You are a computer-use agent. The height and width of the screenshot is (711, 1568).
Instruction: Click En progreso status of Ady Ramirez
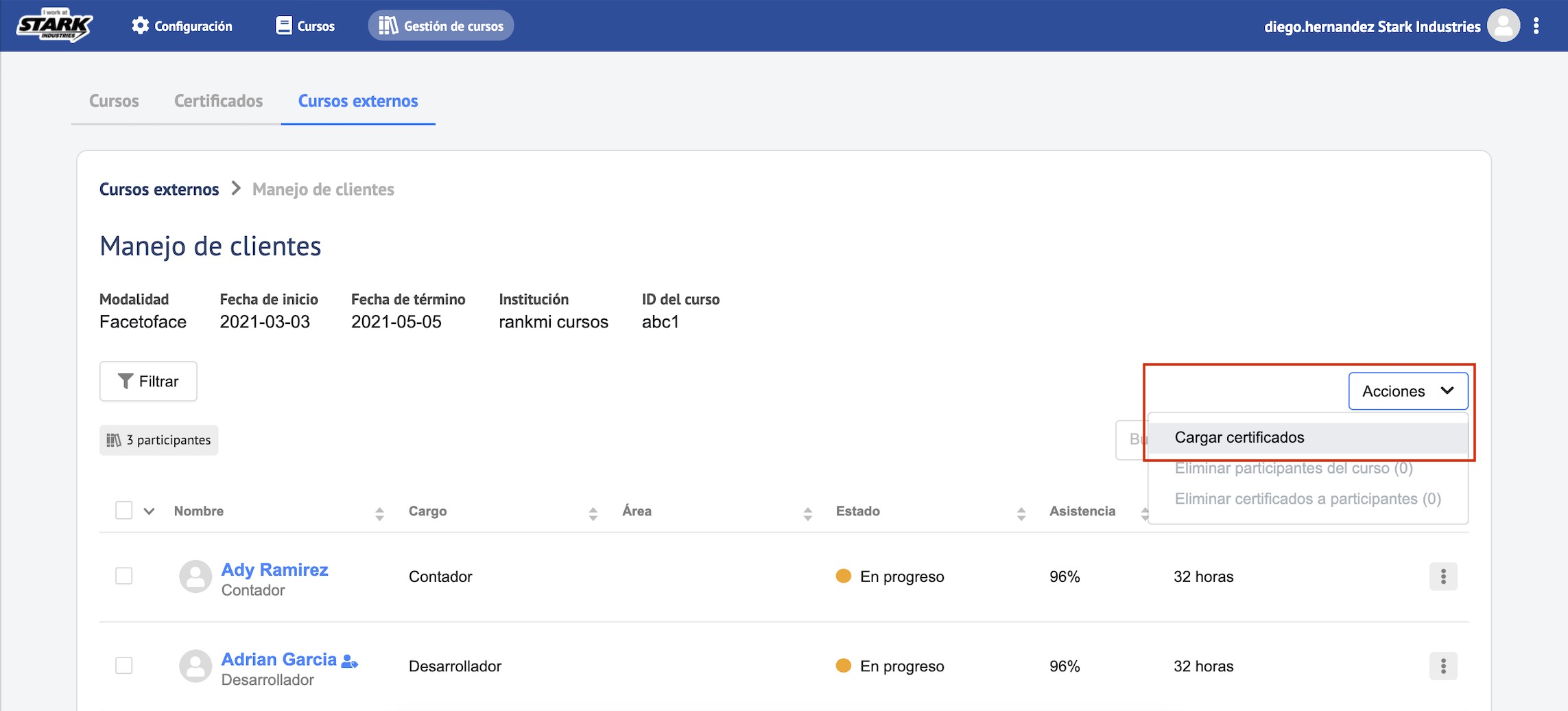pyautogui.click(x=890, y=576)
